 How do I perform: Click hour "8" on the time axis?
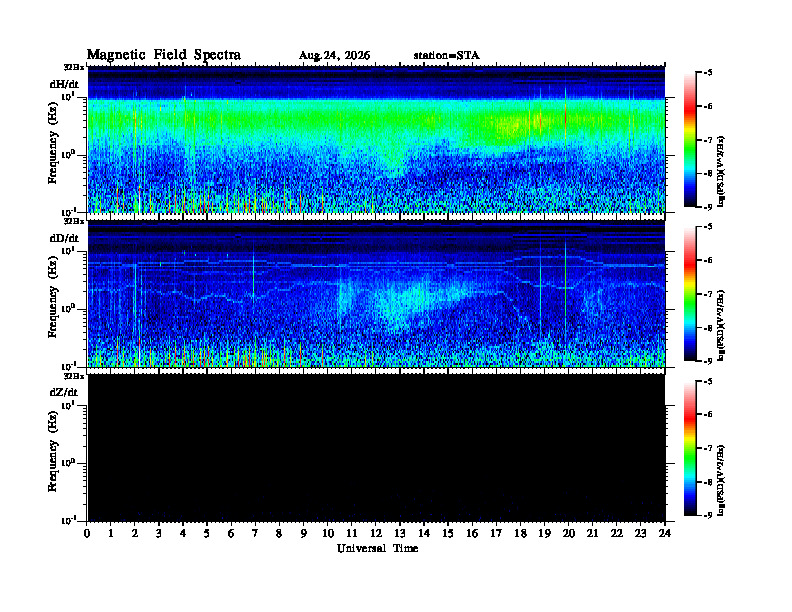pyautogui.click(x=279, y=533)
